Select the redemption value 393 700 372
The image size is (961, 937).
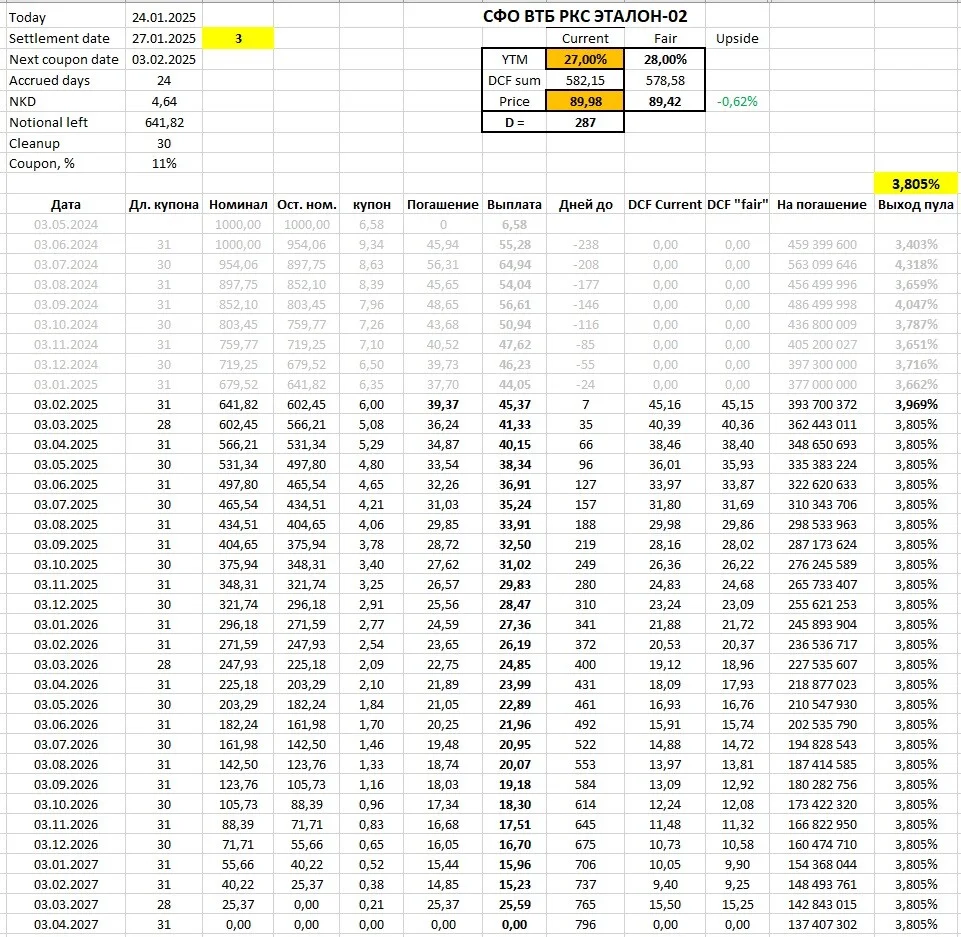822,404
